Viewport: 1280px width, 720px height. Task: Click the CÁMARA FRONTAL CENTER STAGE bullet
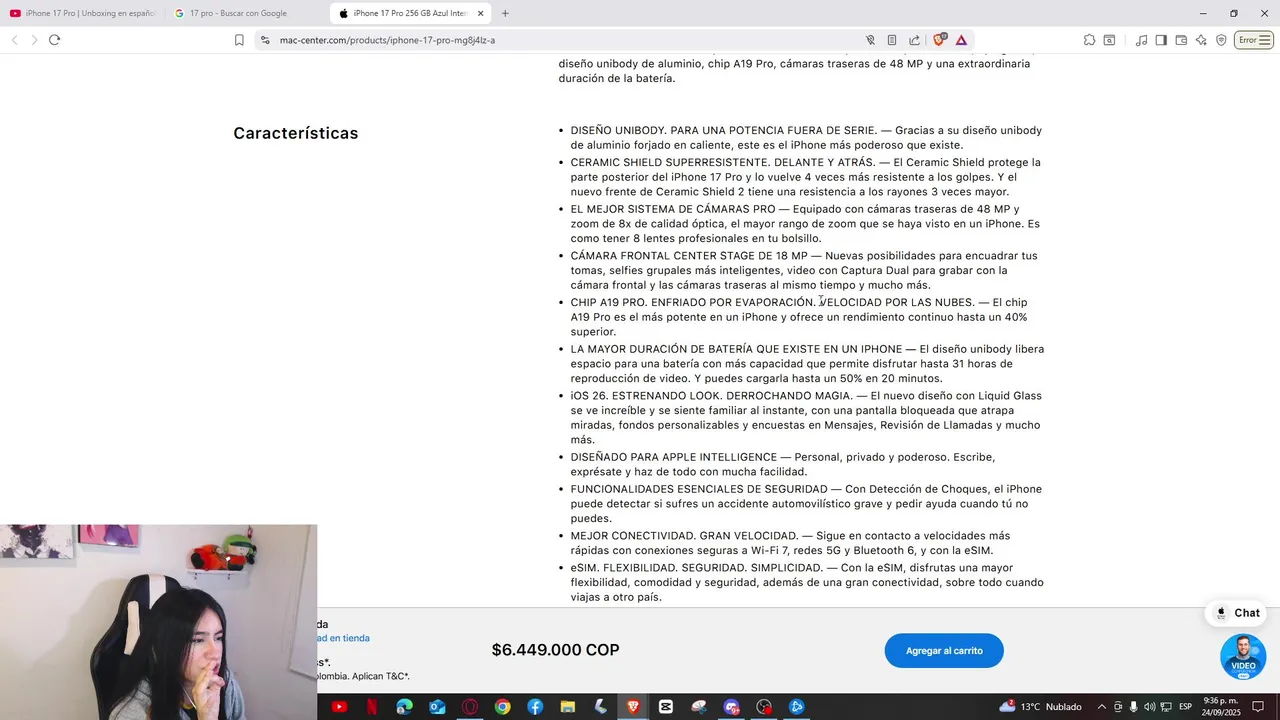coord(804,270)
